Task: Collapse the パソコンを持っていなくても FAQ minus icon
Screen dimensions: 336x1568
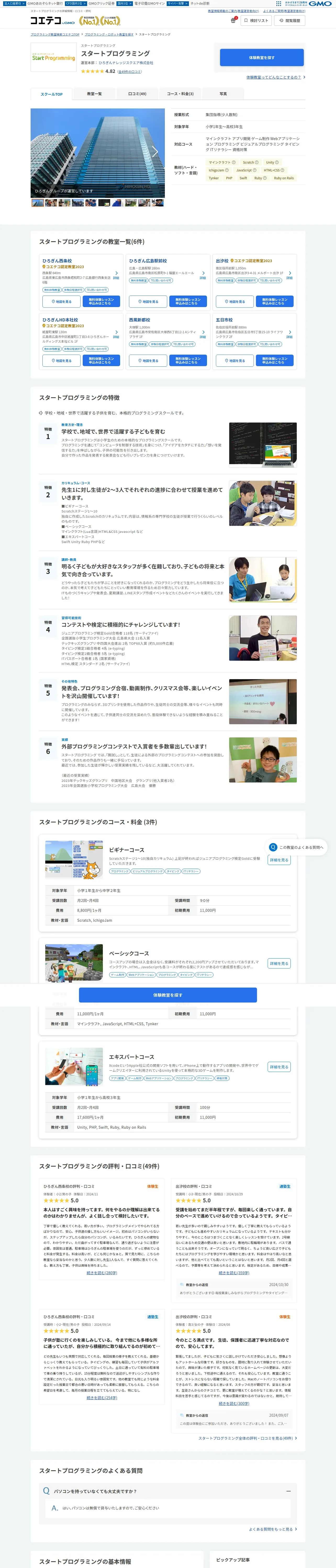Action: [288, 1491]
